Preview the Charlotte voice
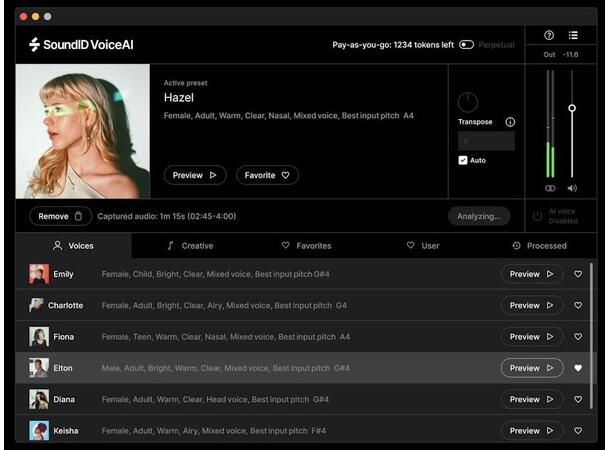This screenshot has height=450, width=610. coord(532,305)
